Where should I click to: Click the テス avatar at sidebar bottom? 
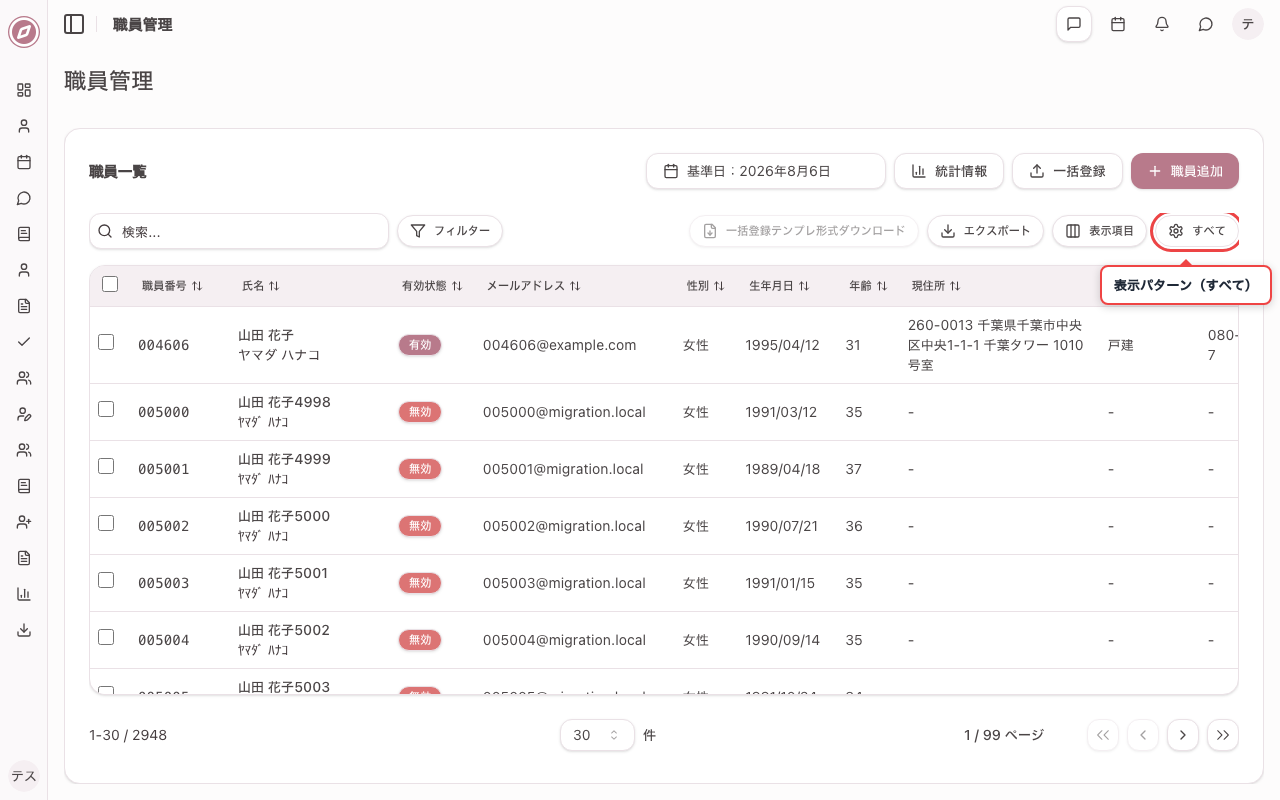tap(24, 776)
